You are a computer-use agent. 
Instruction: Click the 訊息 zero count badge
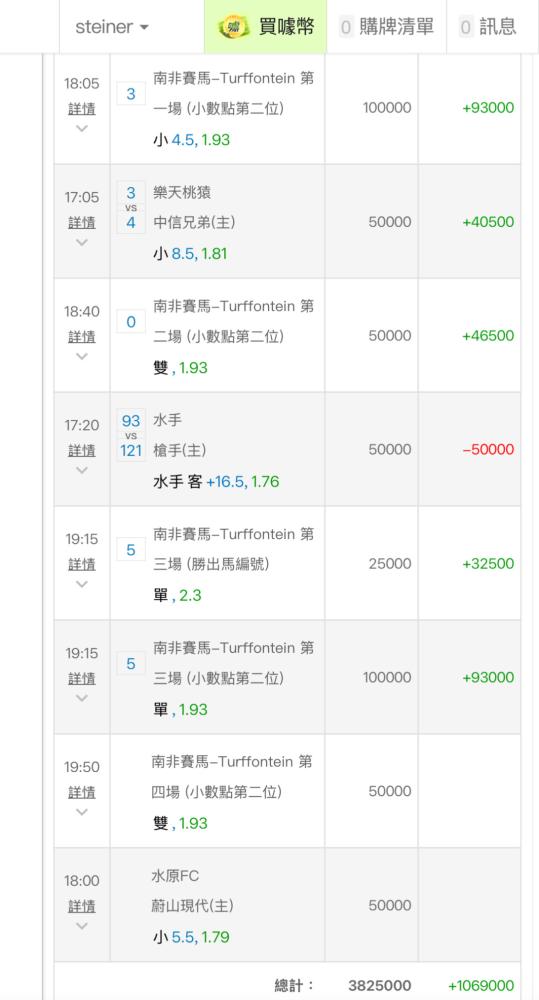point(466,27)
